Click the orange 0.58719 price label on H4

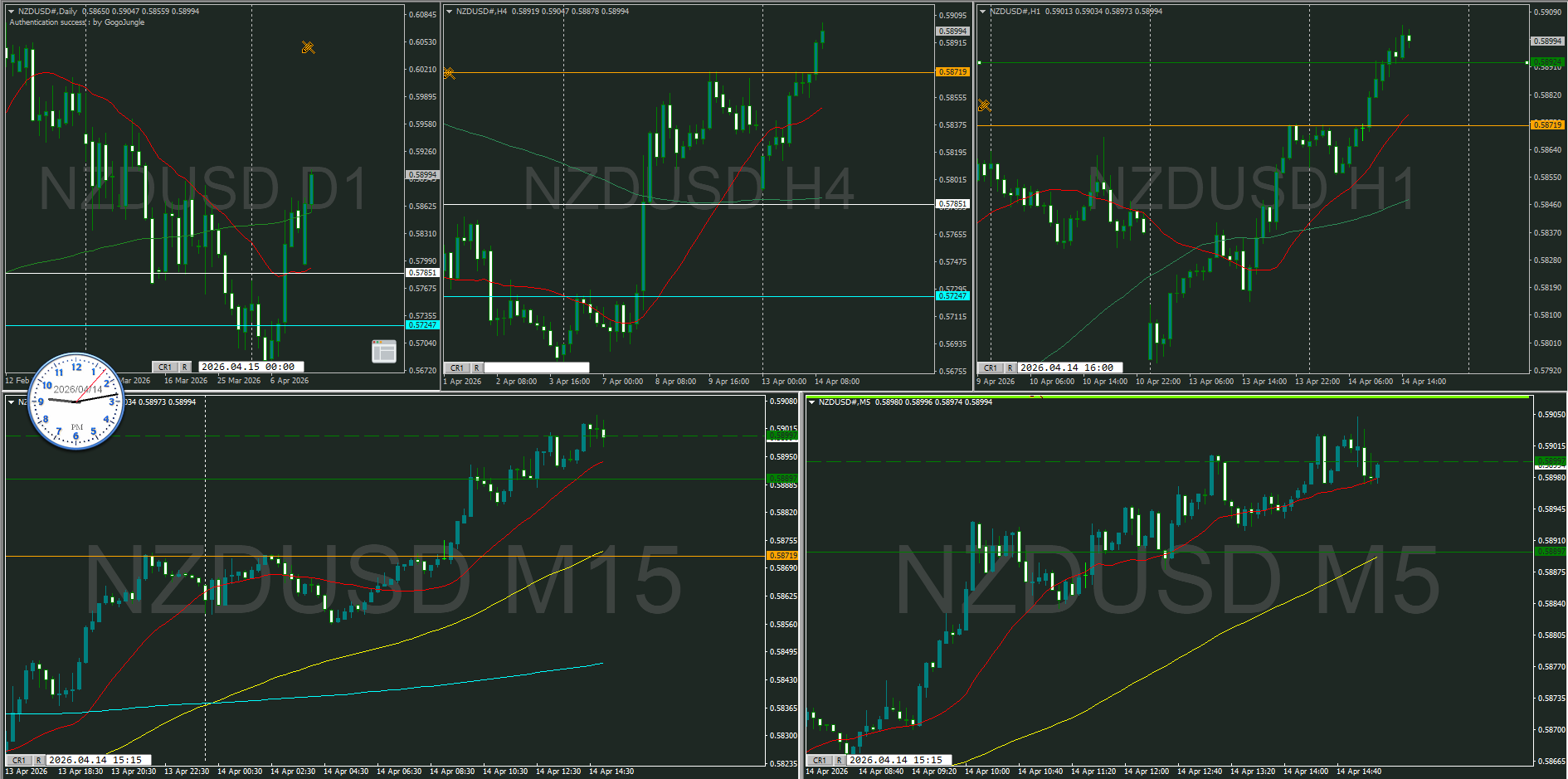pos(952,72)
